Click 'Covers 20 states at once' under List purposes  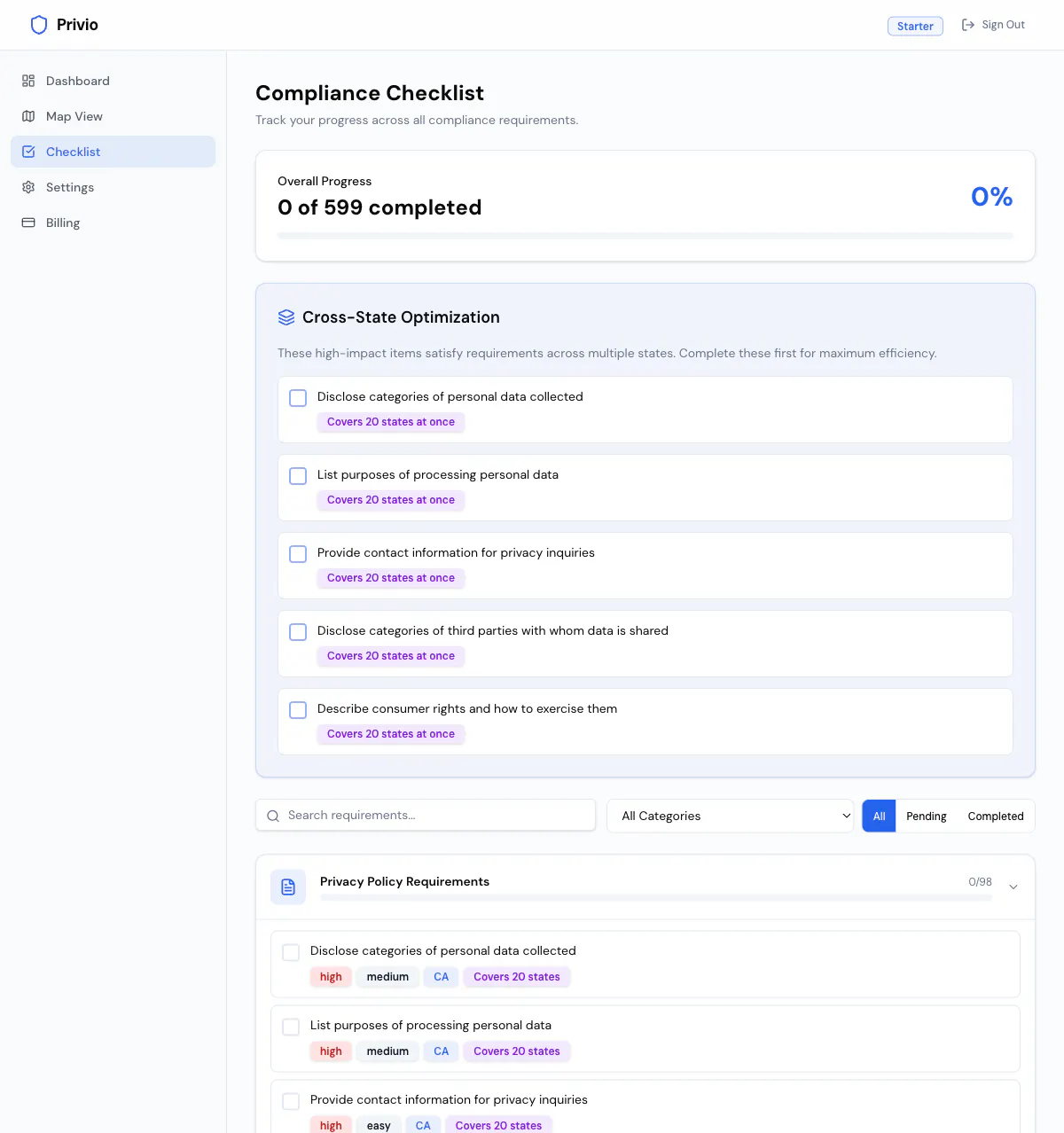(x=391, y=500)
